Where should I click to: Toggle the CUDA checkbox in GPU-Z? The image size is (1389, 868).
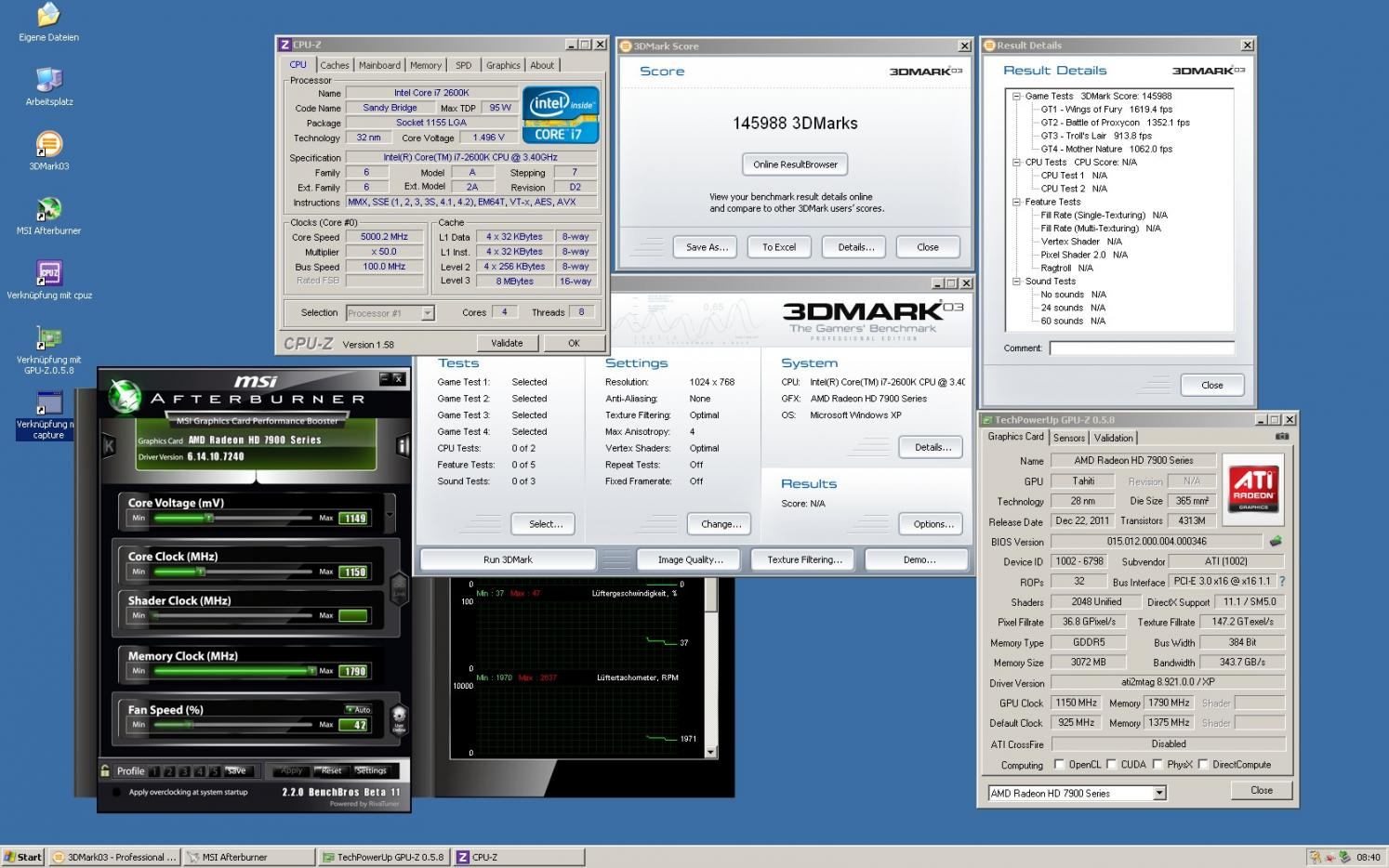tap(1110, 764)
